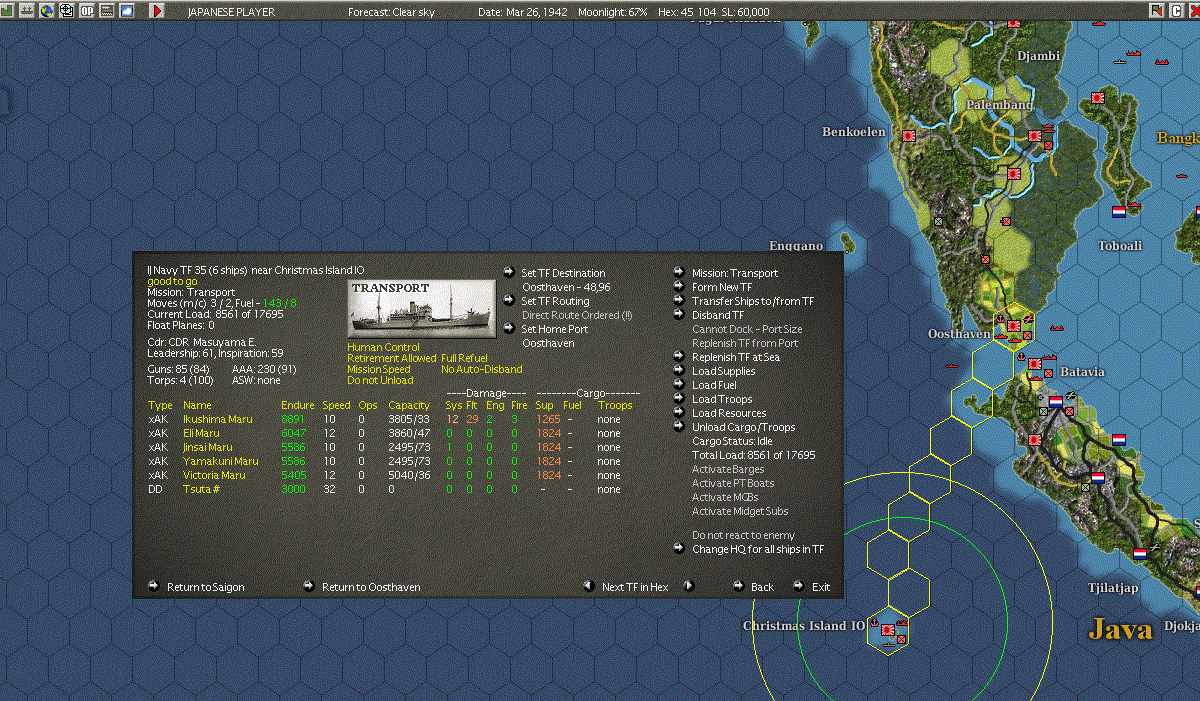Click the Toboali label on map
The width and height of the screenshot is (1200, 701).
tap(1120, 246)
